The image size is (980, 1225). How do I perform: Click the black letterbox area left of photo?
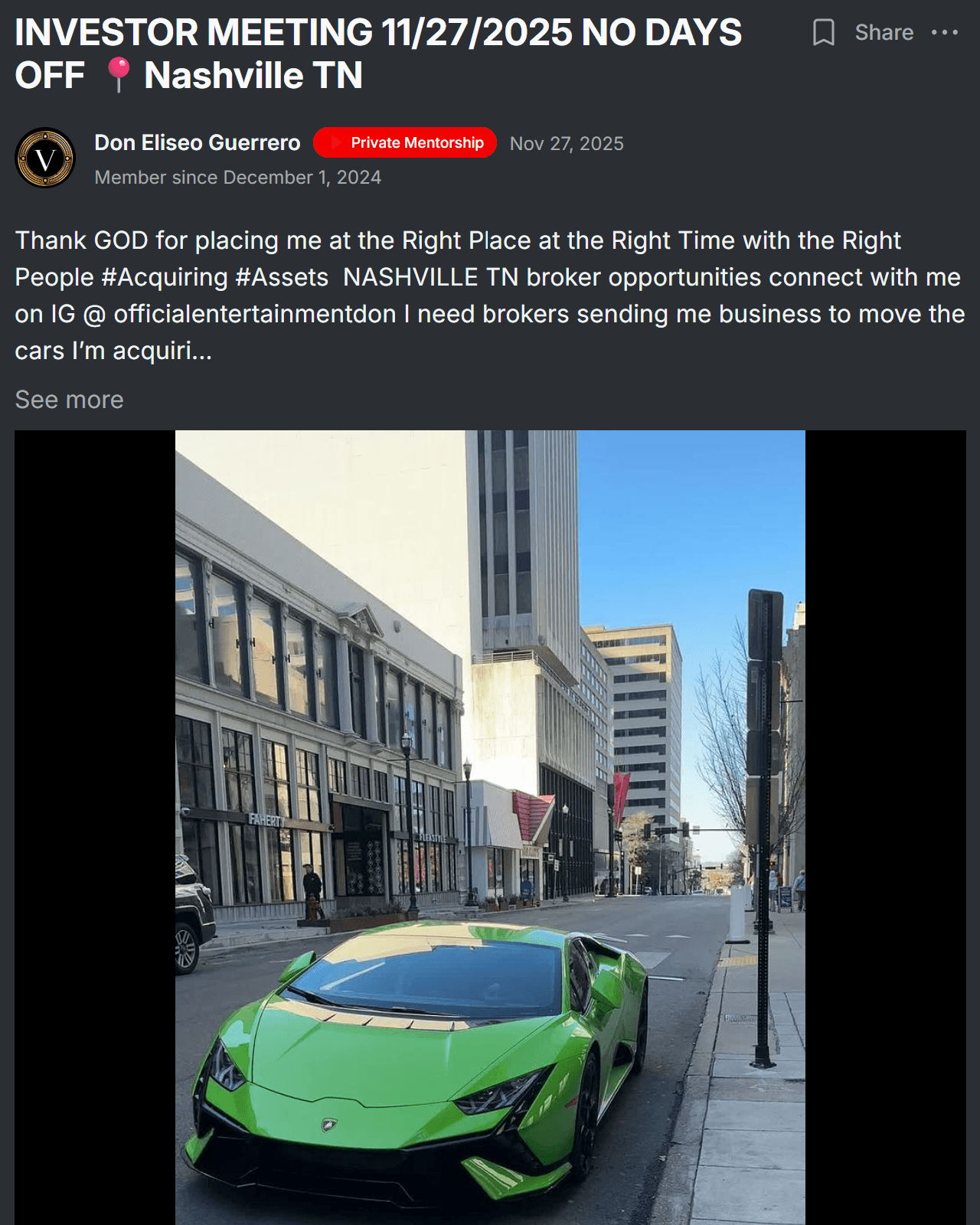pos(95,828)
